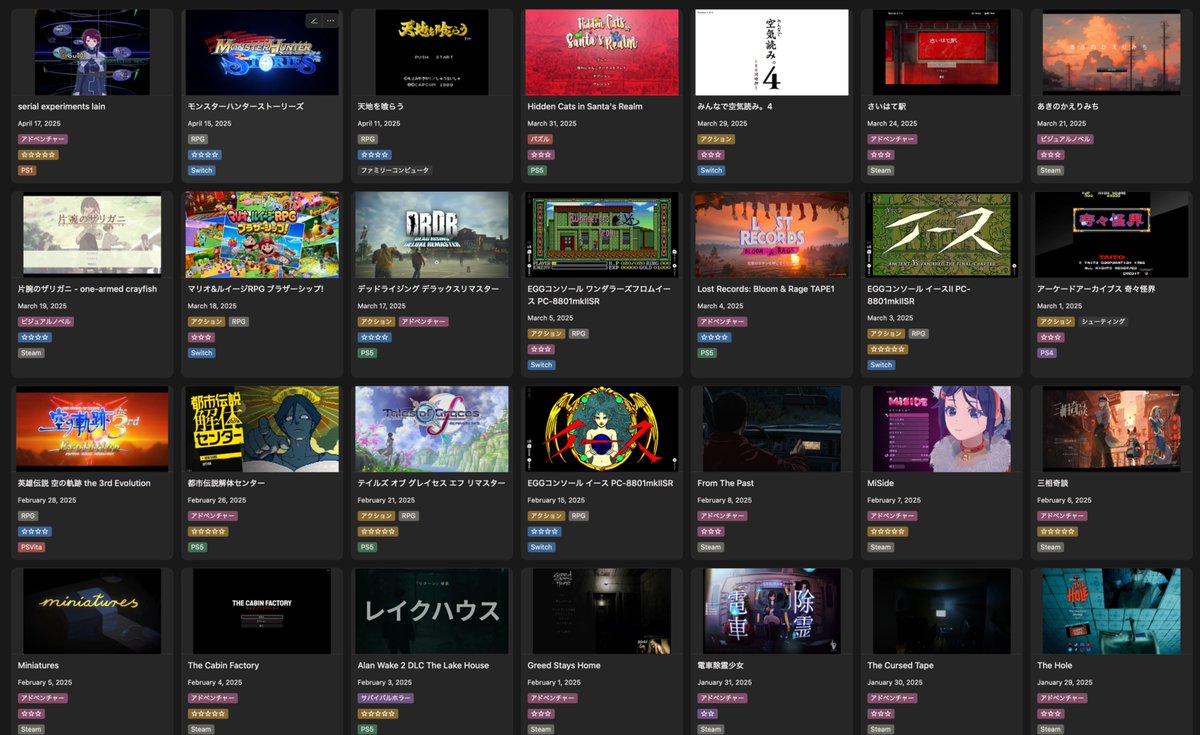Click the RPG tag on 天地を喰らう card

coord(368,139)
